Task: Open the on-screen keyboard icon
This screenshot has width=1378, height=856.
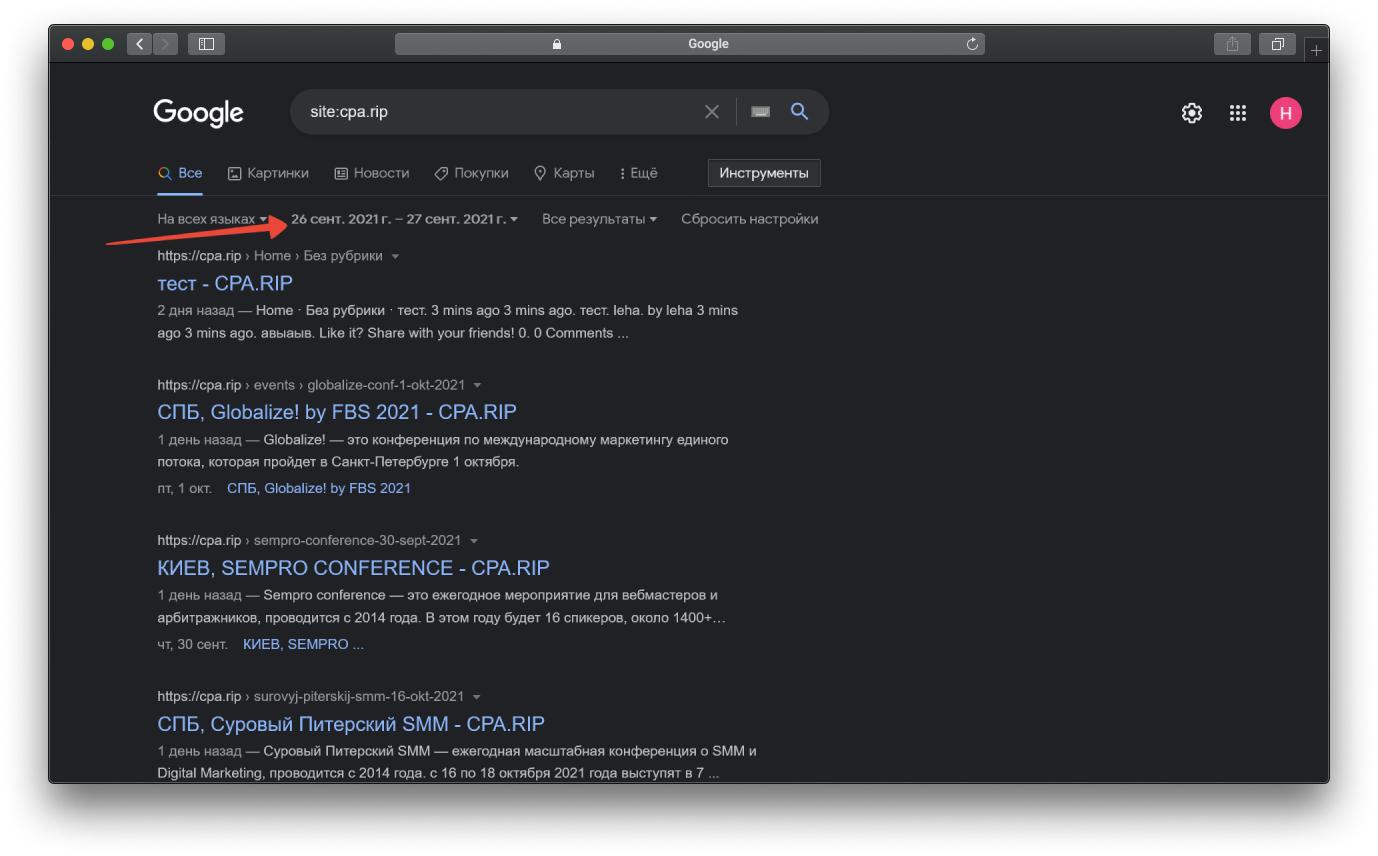Action: click(761, 112)
